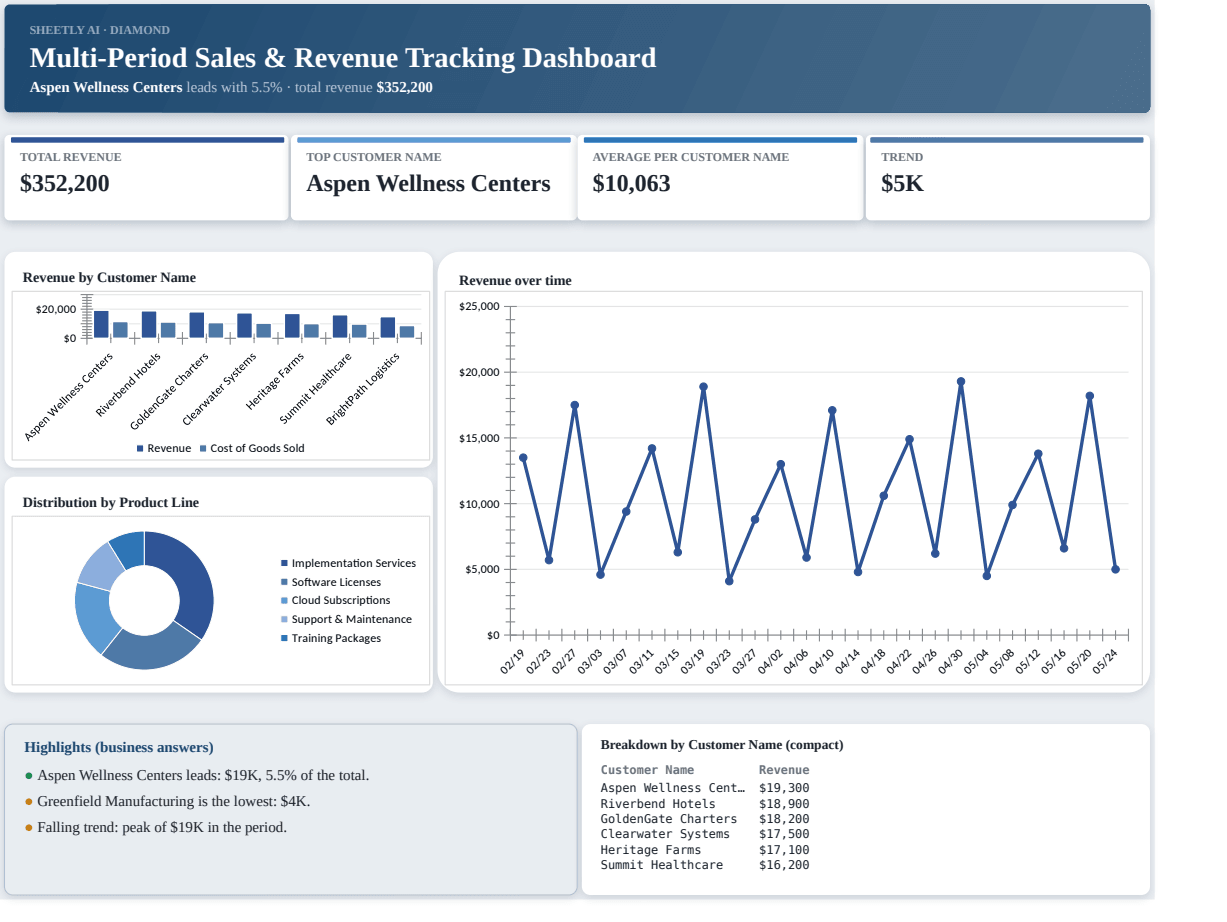Screen dimensions: 1227x922
Task: Select the GoldenGate Charters table row
Action: pos(705,819)
